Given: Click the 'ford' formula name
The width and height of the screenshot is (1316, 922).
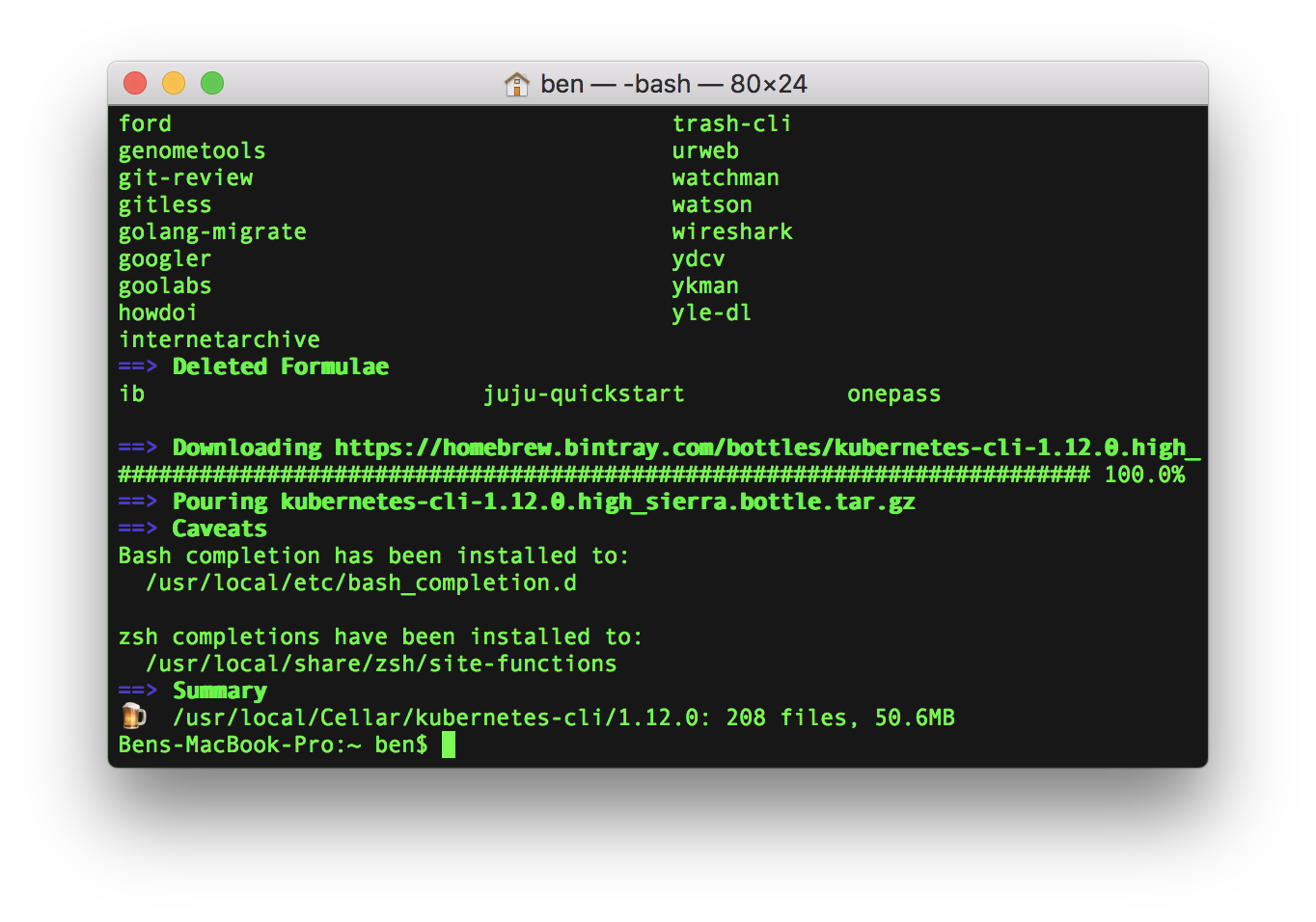Looking at the screenshot, I should [x=145, y=123].
